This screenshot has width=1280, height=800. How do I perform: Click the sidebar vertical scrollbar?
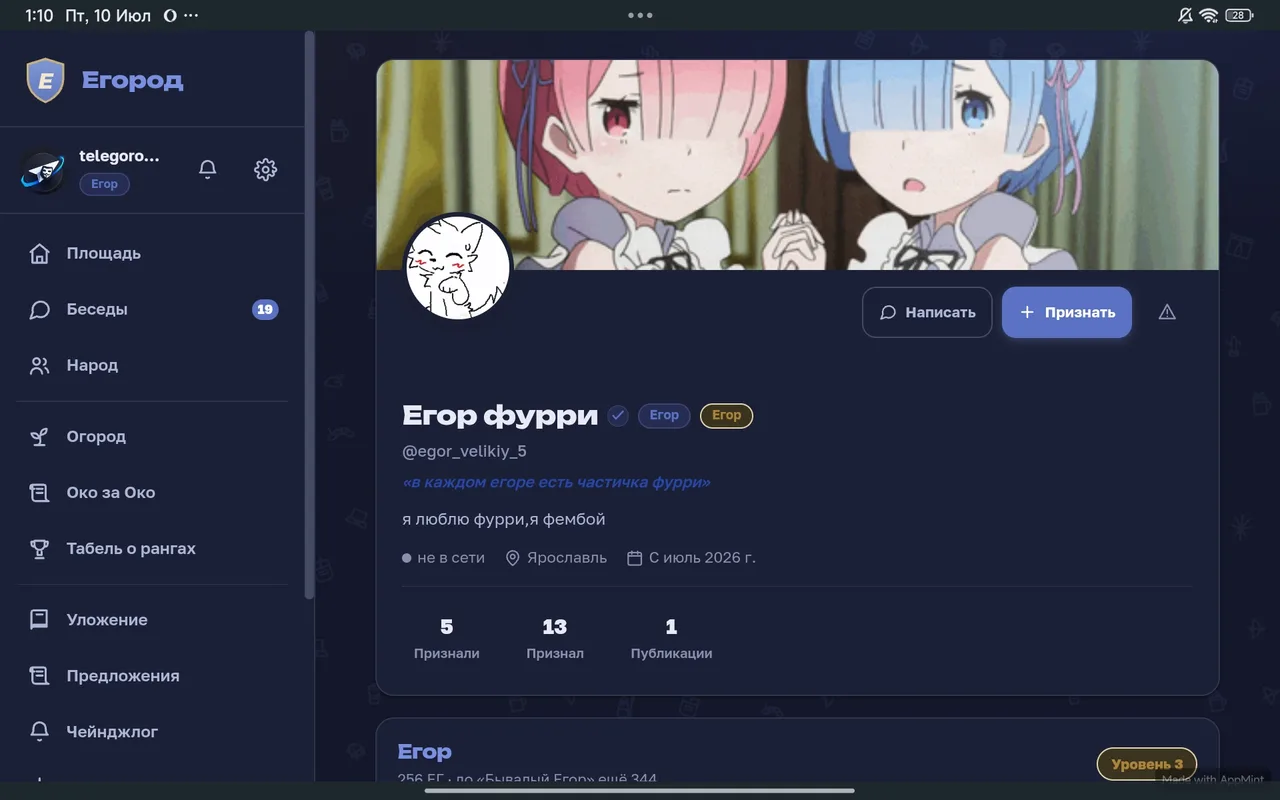(310, 315)
